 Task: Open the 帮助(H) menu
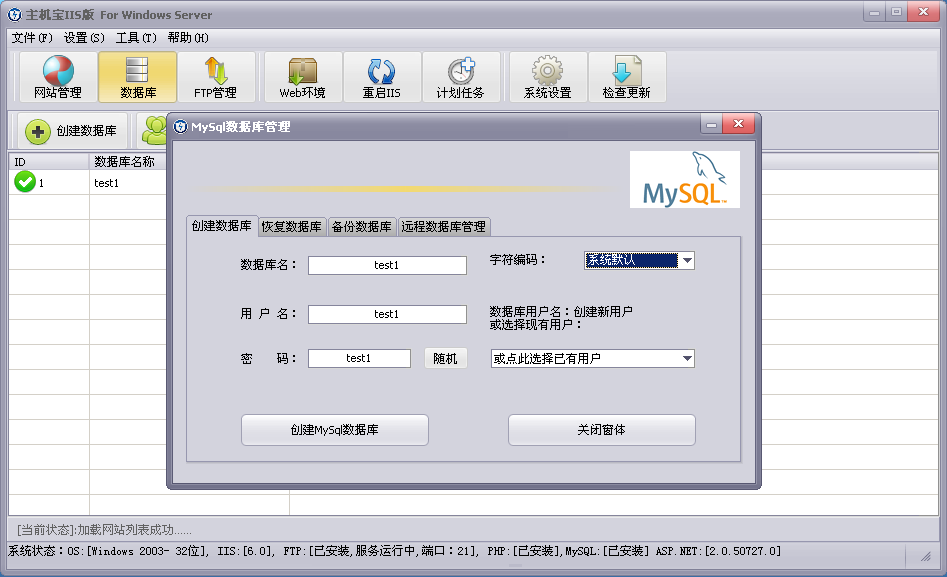(188, 38)
